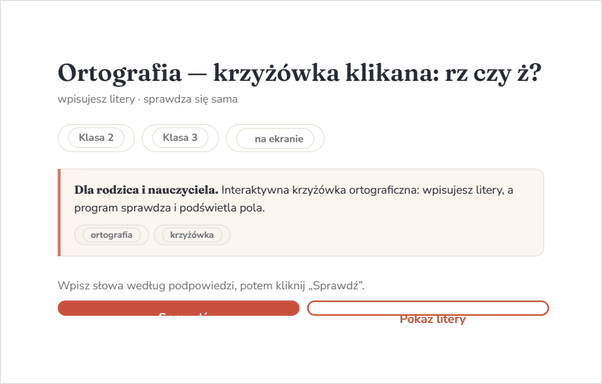Screen dimensions: 602x384
Task: Click the Interaktywna krzyżówka ortograficzna description
Action: [x=320, y=190]
